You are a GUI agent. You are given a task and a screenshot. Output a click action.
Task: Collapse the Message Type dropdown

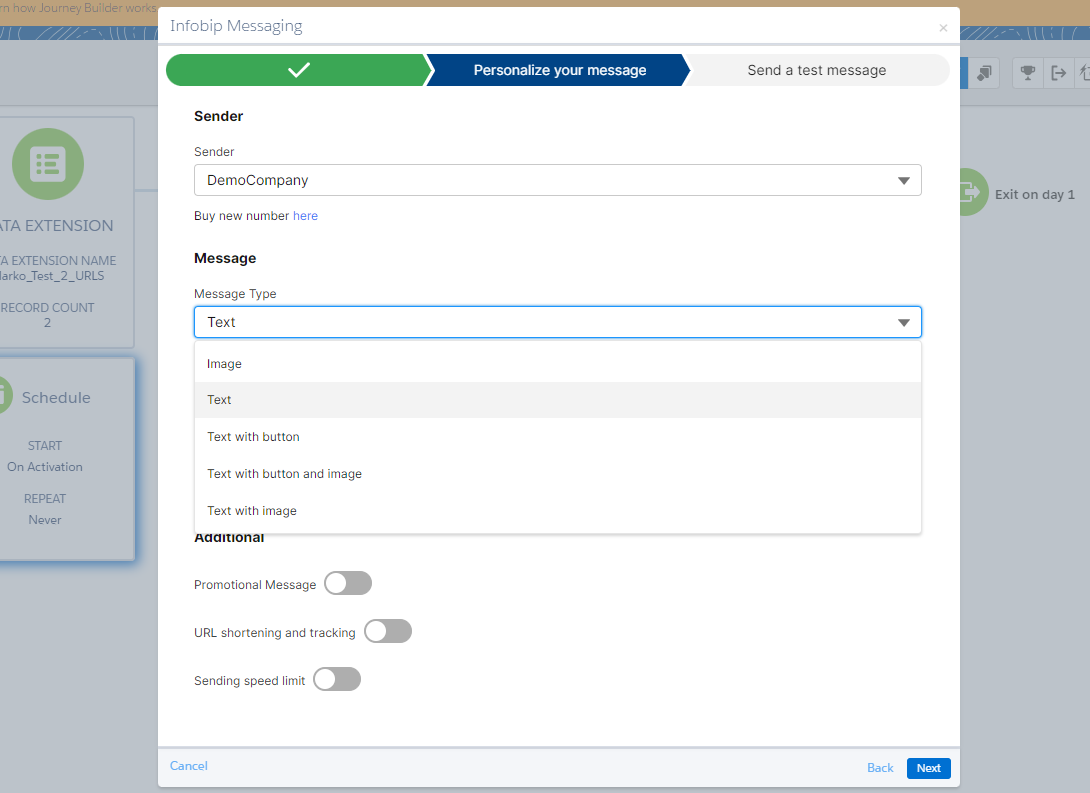[558, 322]
